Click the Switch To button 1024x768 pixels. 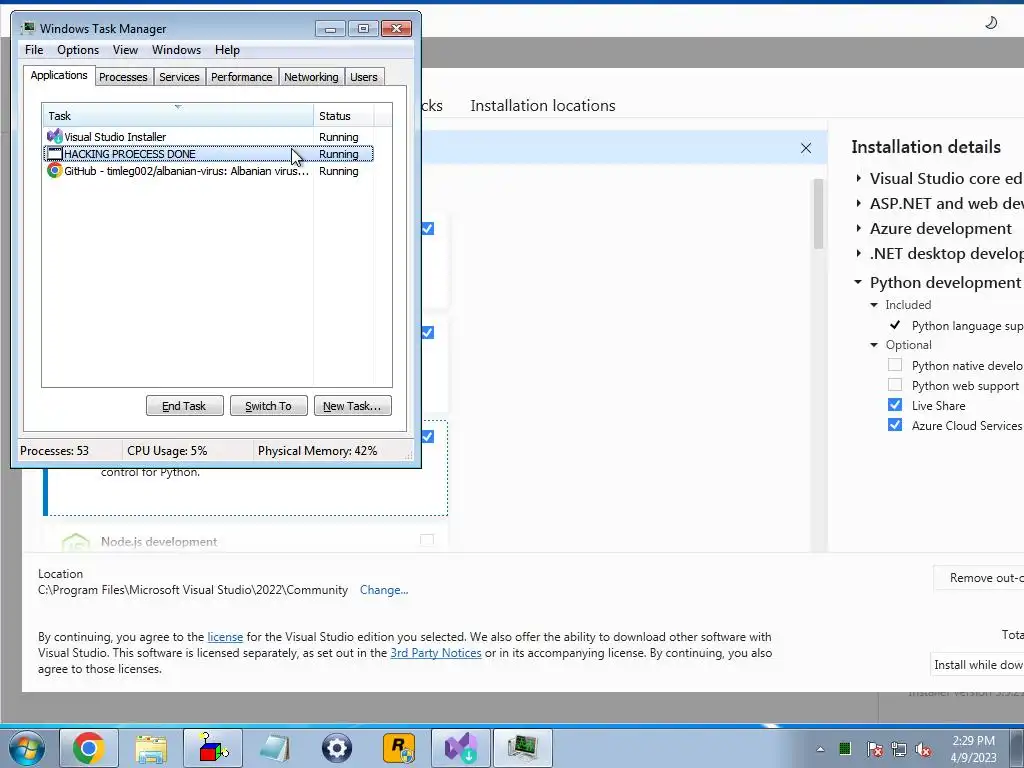[268, 406]
